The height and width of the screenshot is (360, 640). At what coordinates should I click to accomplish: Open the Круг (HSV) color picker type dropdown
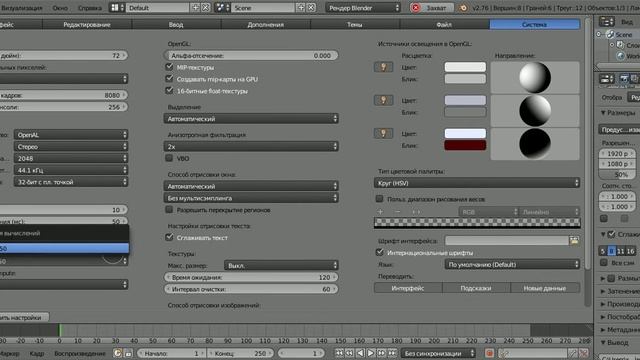click(477, 183)
